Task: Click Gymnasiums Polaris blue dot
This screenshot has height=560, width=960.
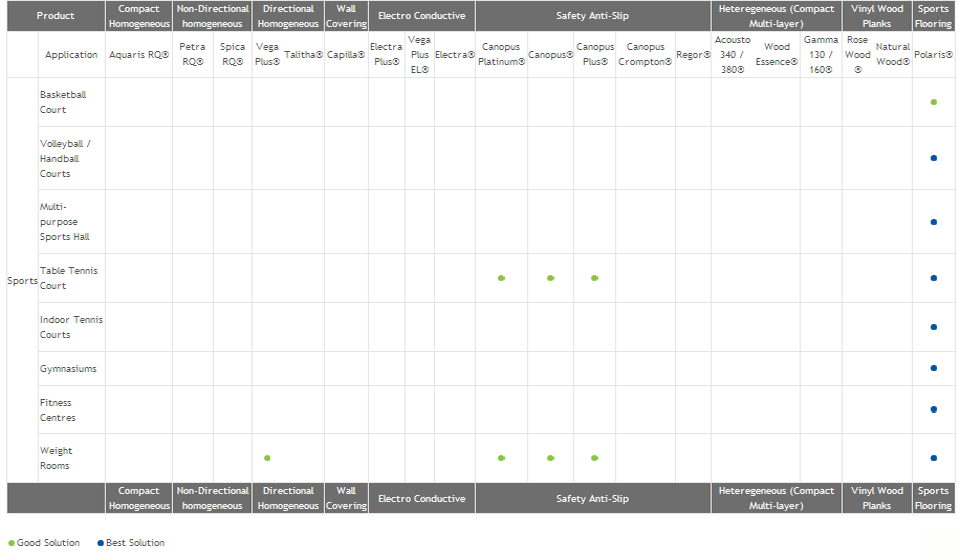Action: (x=934, y=368)
